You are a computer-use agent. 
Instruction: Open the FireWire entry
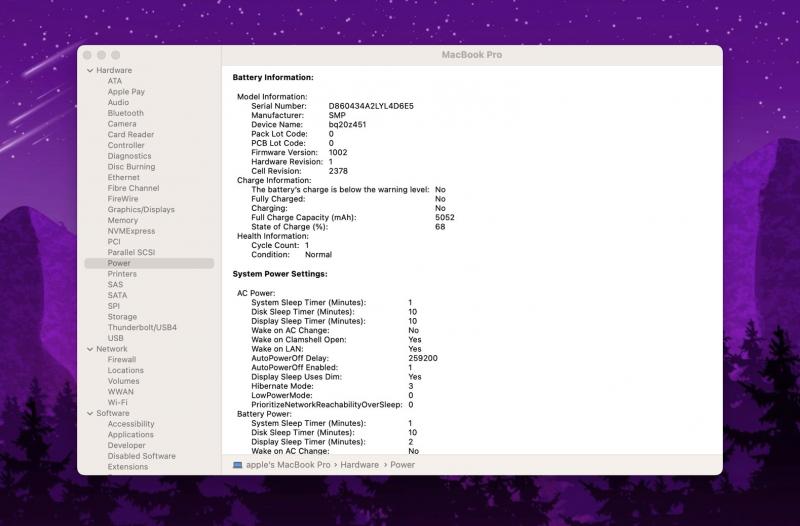[123, 199]
